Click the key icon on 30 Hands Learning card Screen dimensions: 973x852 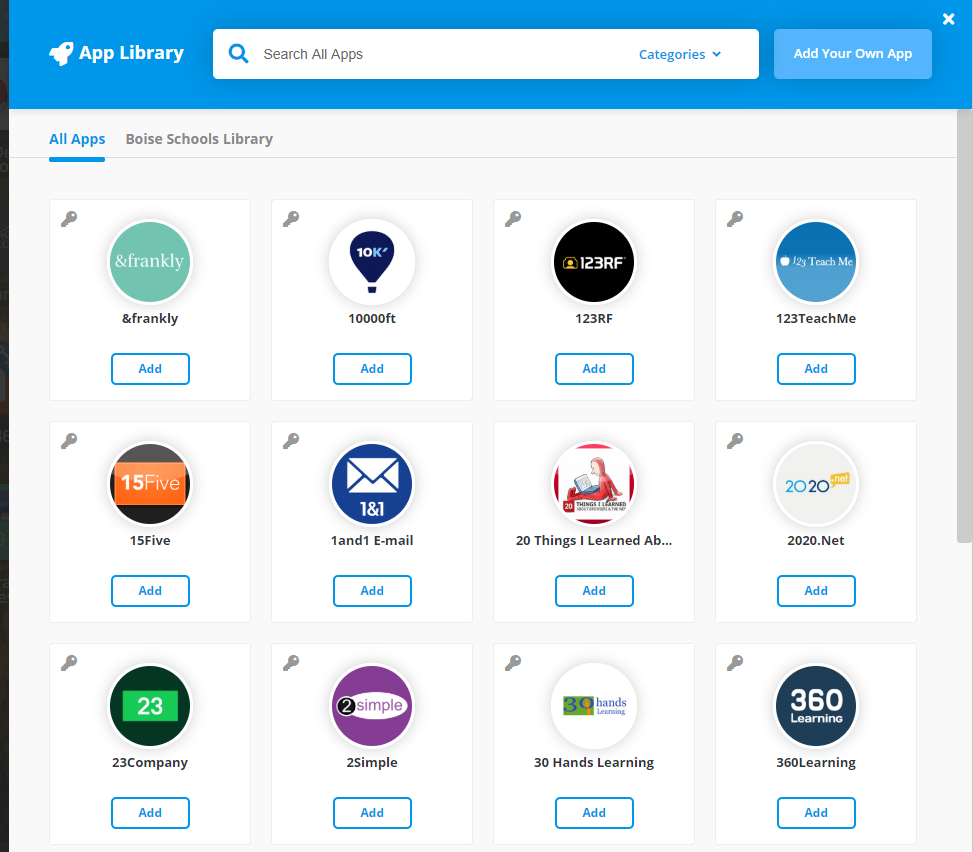tap(513, 663)
